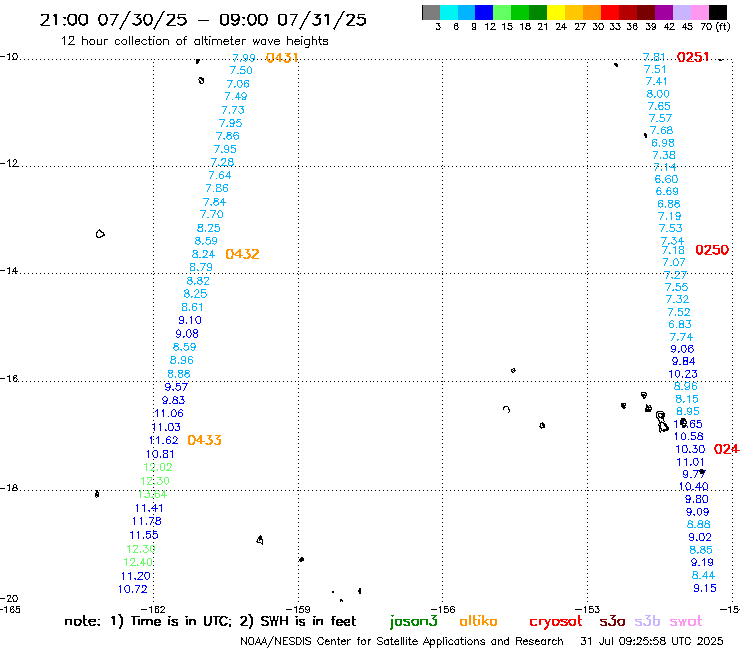Click the 7.28 wave height value
The image size is (740, 650).
coord(222,162)
